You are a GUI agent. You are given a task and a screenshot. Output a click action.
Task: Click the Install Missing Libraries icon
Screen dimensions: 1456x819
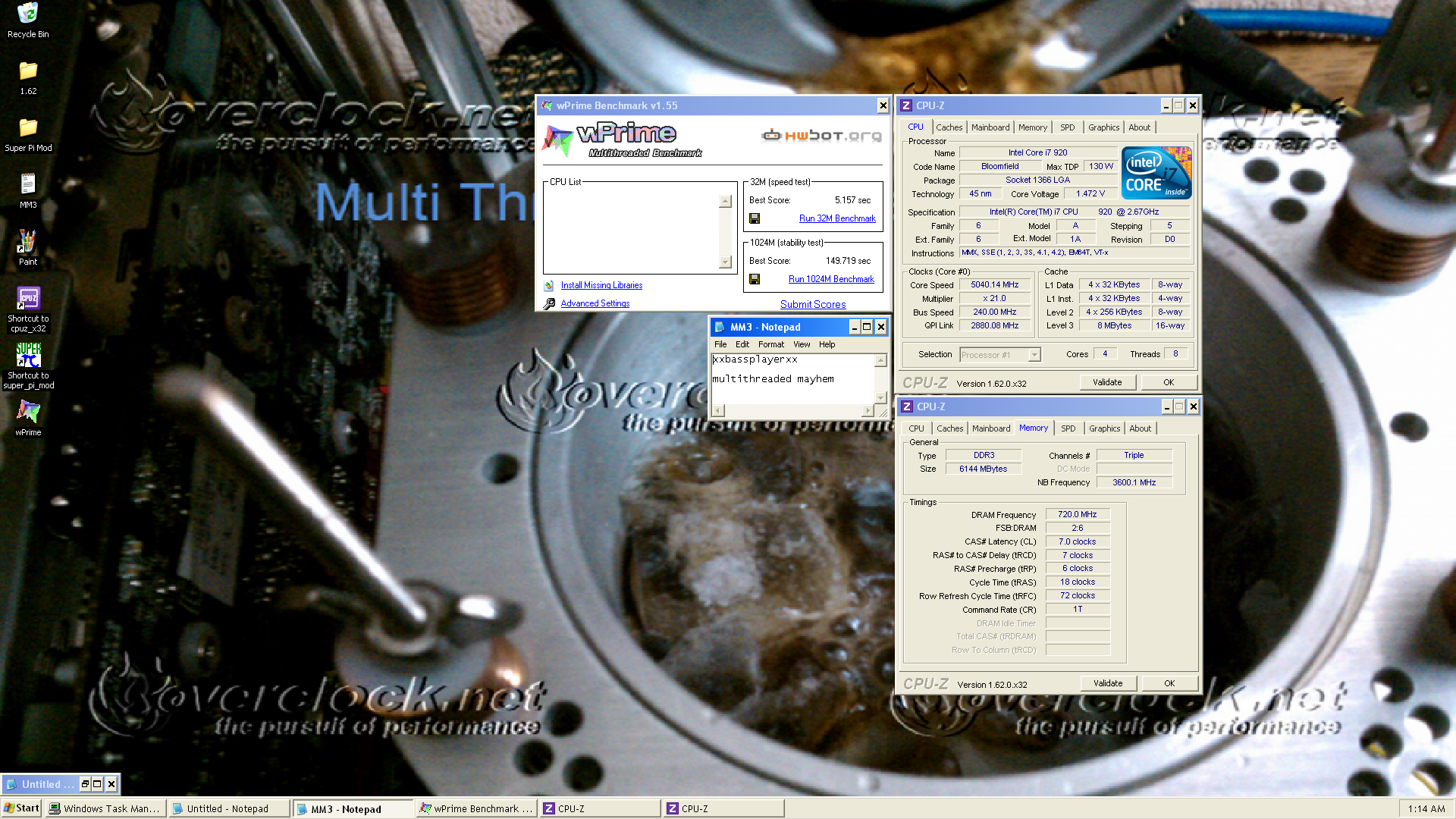pos(549,286)
